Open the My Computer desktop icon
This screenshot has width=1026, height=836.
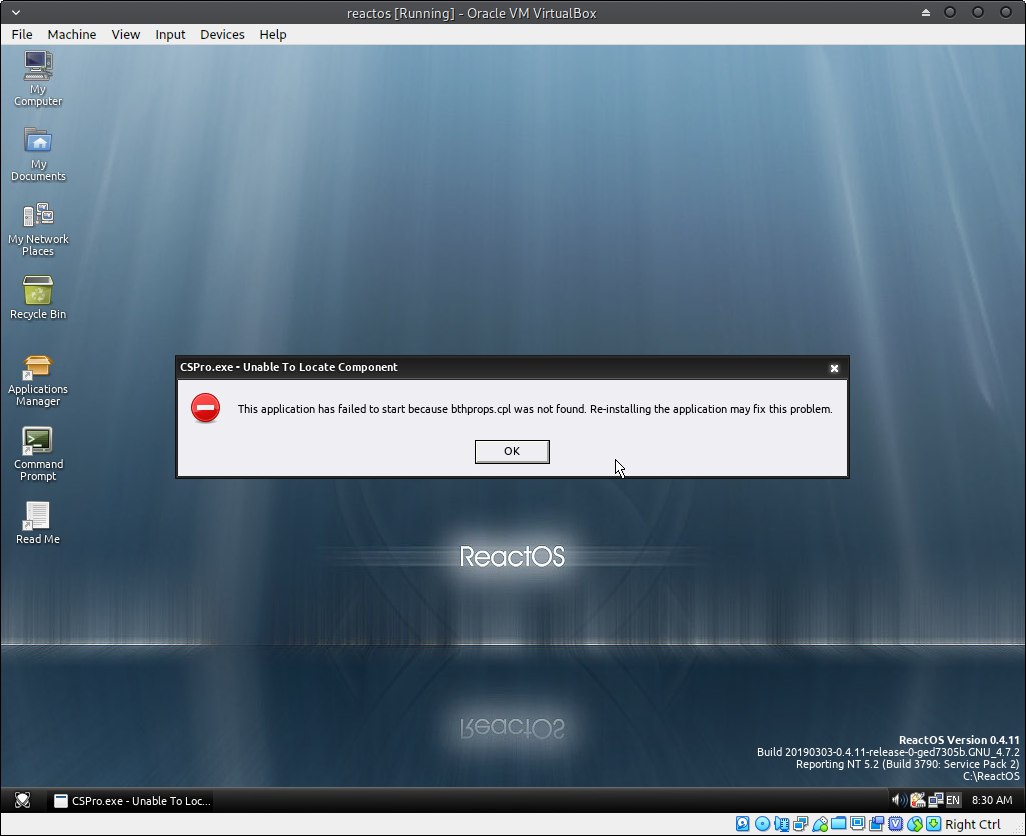pyautogui.click(x=38, y=78)
